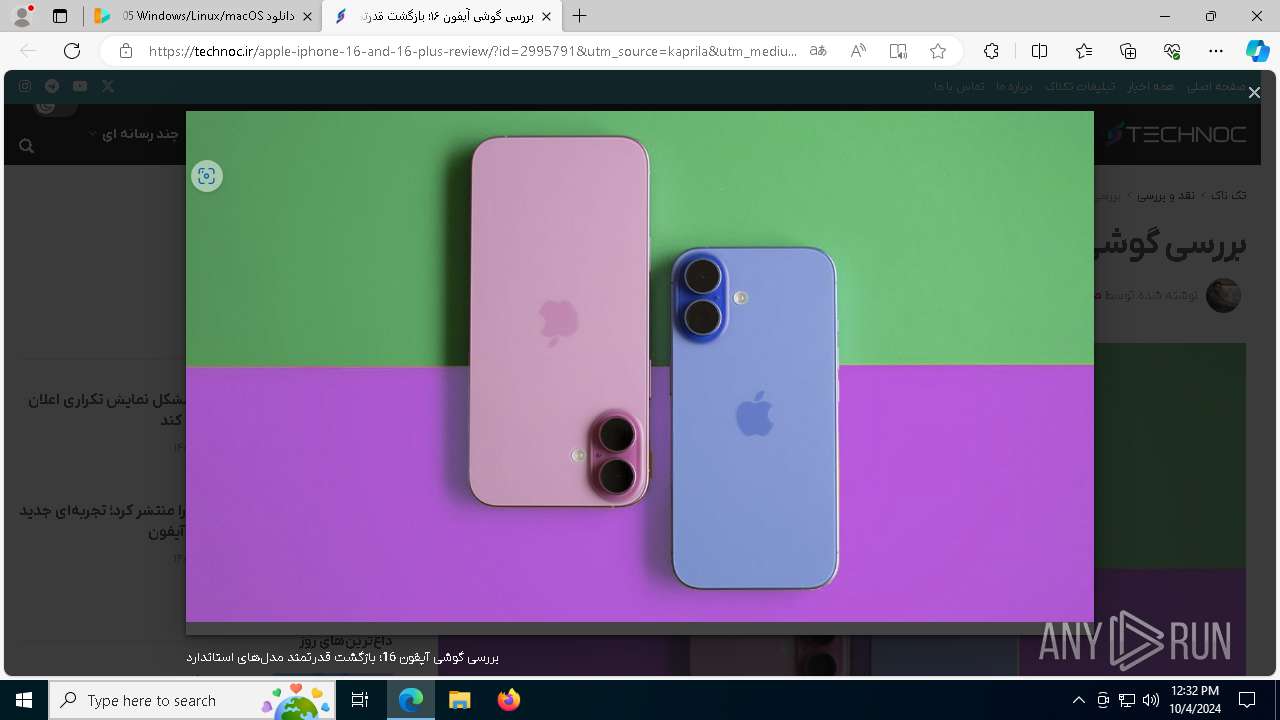Show hidden system tray icons
Viewport: 1280px width, 720px height.
point(1078,700)
